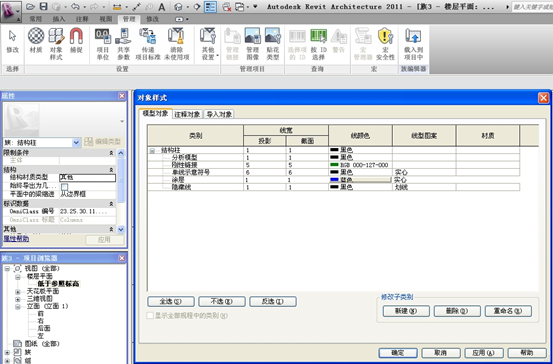Click the 结构材质类型 value field
Viewport: 553px width, 364px height.
click(x=87, y=178)
